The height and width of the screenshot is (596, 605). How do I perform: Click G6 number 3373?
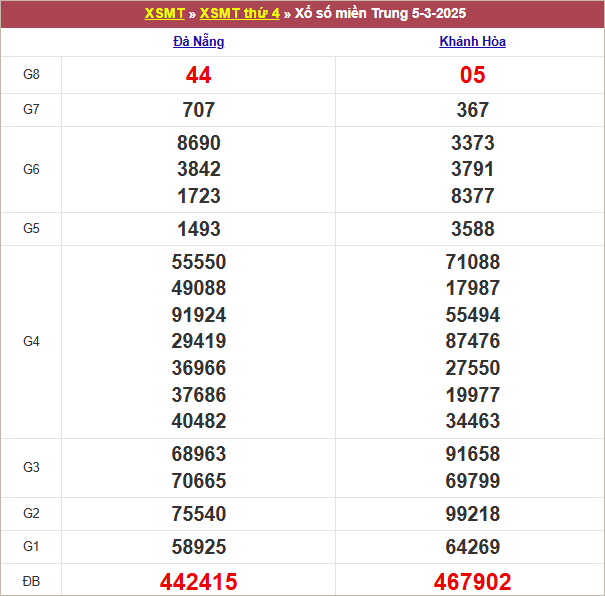[x=473, y=143]
